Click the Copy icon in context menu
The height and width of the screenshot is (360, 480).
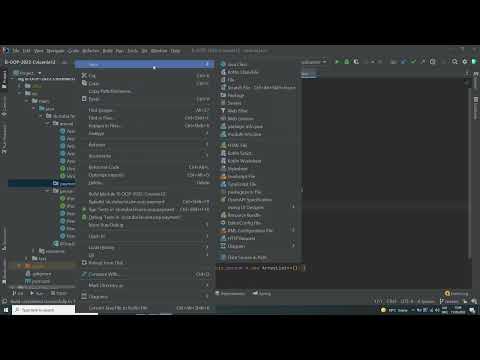tap(84, 83)
